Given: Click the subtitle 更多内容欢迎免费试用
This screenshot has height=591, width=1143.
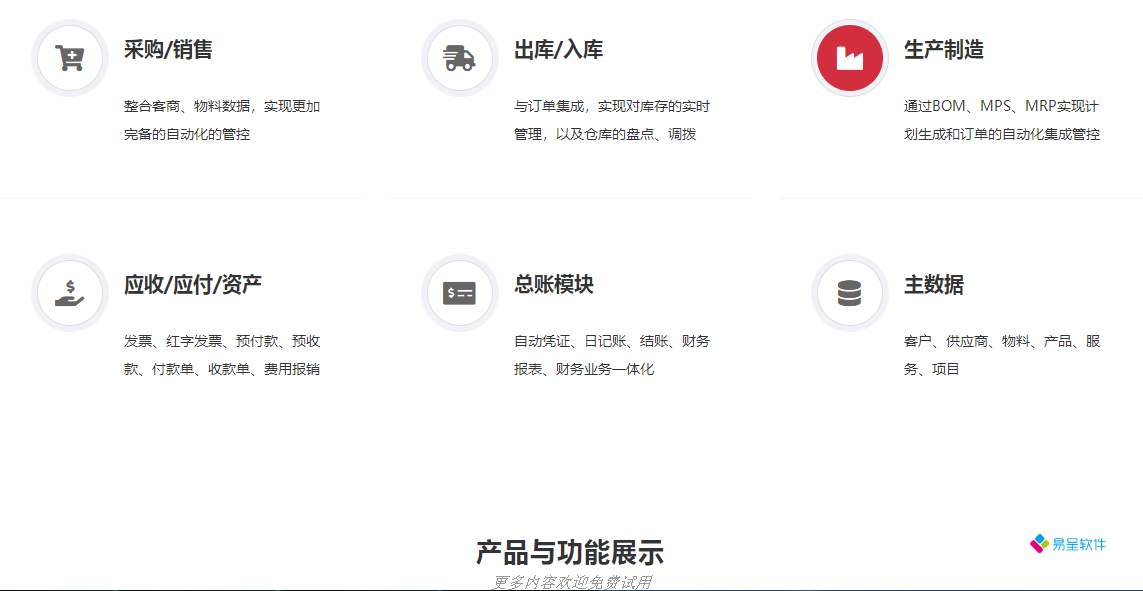Looking at the screenshot, I should click(x=572, y=583).
